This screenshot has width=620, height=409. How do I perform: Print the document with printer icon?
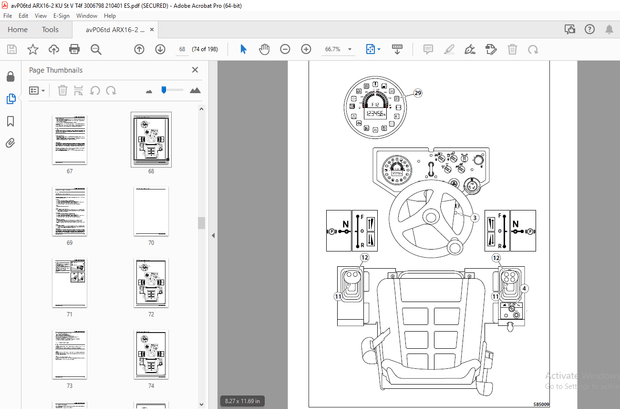pyautogui.click(x=74, y=49)
